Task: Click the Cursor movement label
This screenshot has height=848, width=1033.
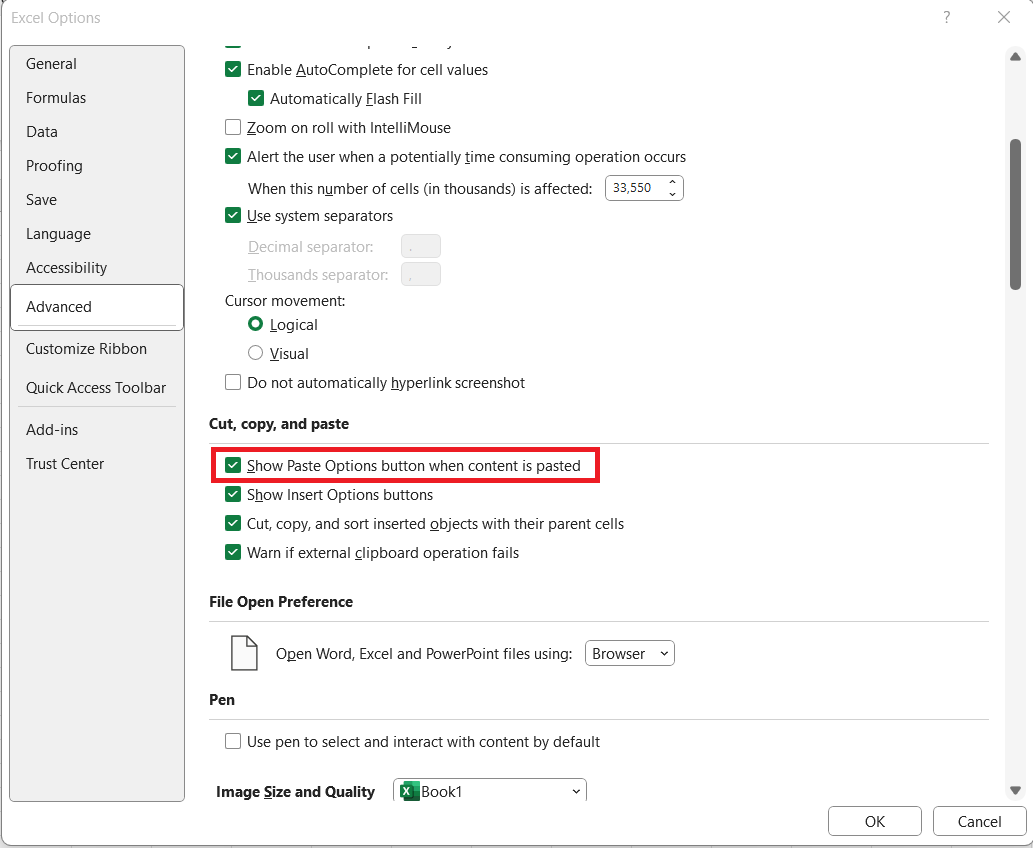Action: (285, 300)
